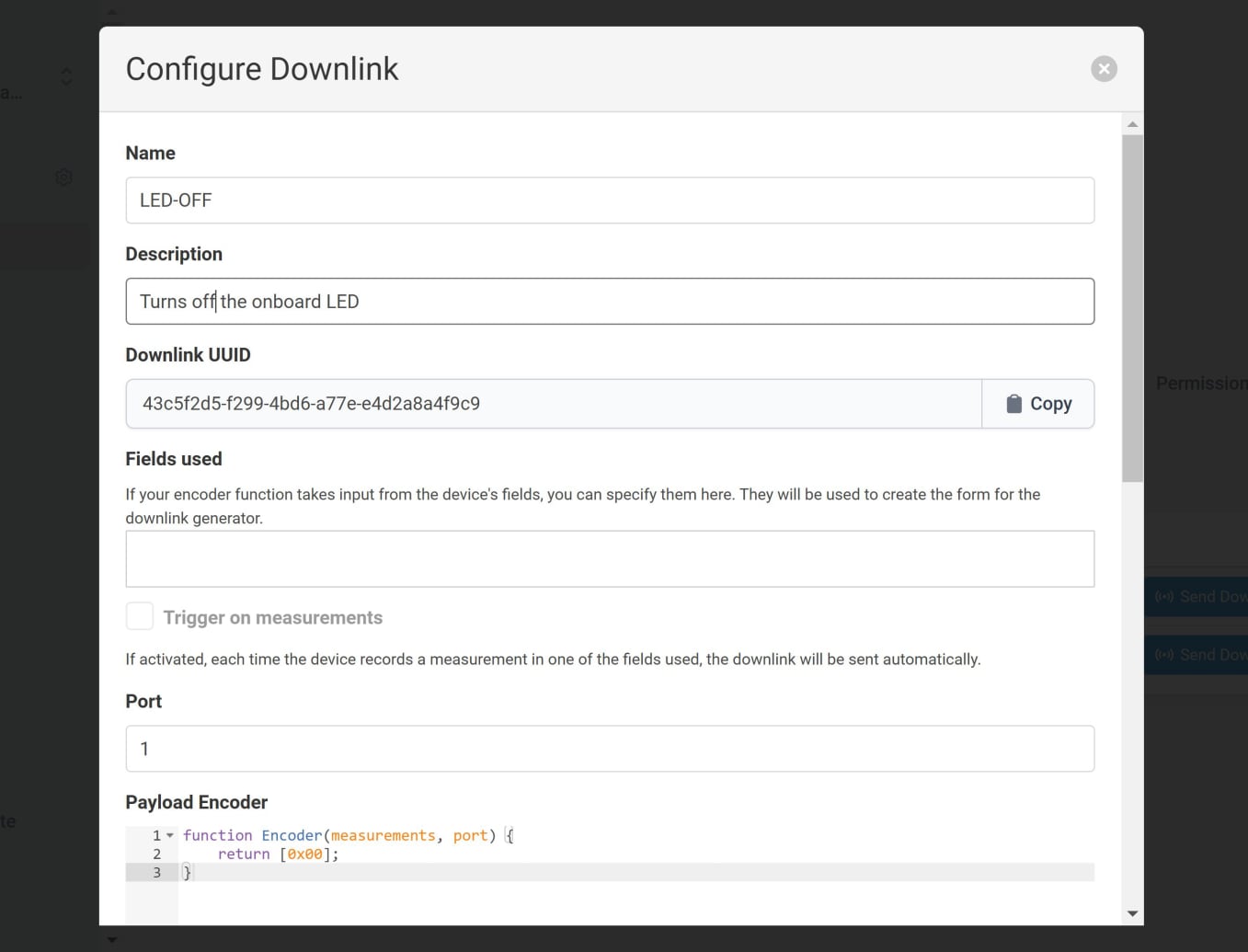
Task: Click the scrollbar down arrow in dialog
Action: (x=1132, y=913)
